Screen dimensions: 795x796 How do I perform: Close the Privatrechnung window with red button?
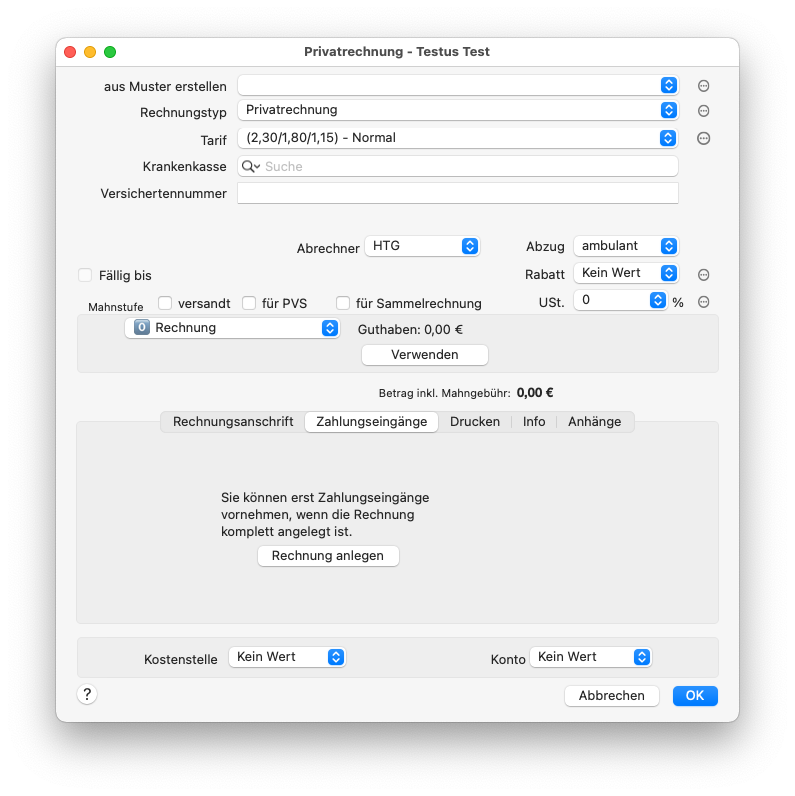(70, 52)
